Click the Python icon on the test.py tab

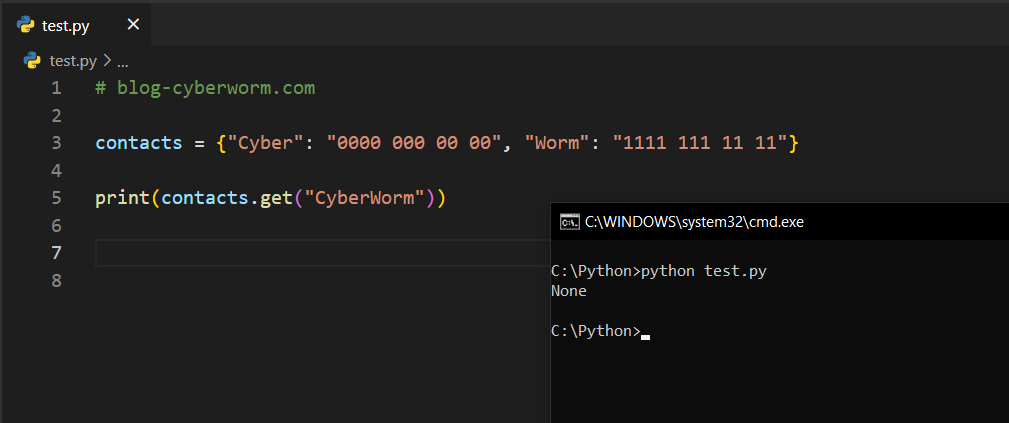[x=26, y=25]
